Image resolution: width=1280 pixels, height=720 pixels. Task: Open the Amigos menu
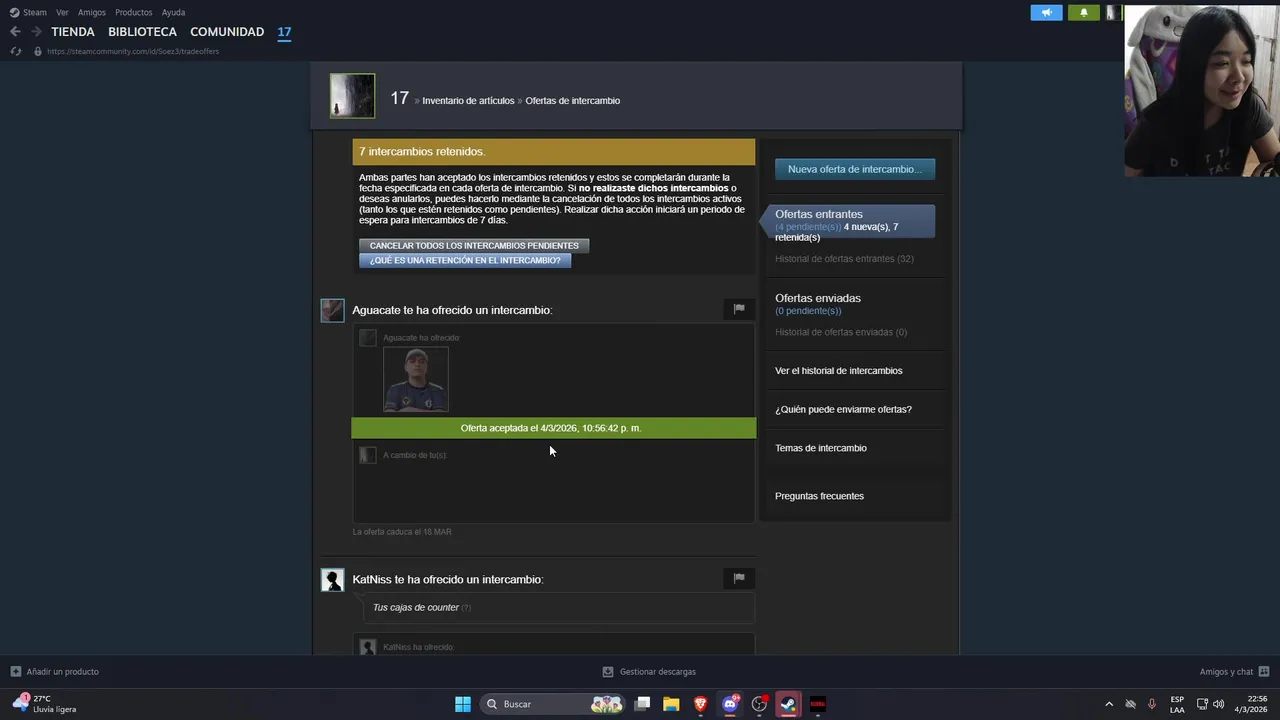[92, 12]
